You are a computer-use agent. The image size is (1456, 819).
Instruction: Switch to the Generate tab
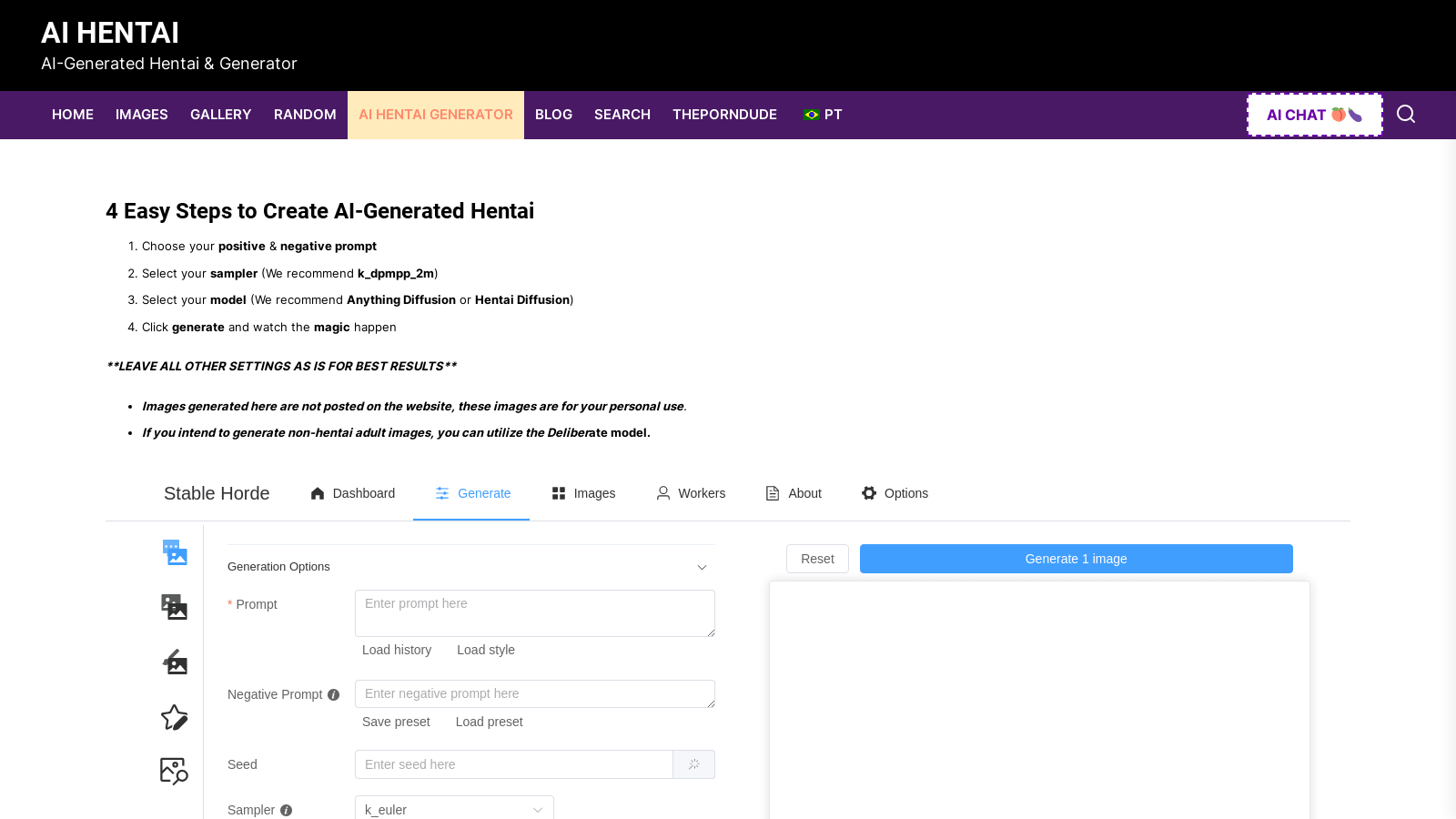471,493
